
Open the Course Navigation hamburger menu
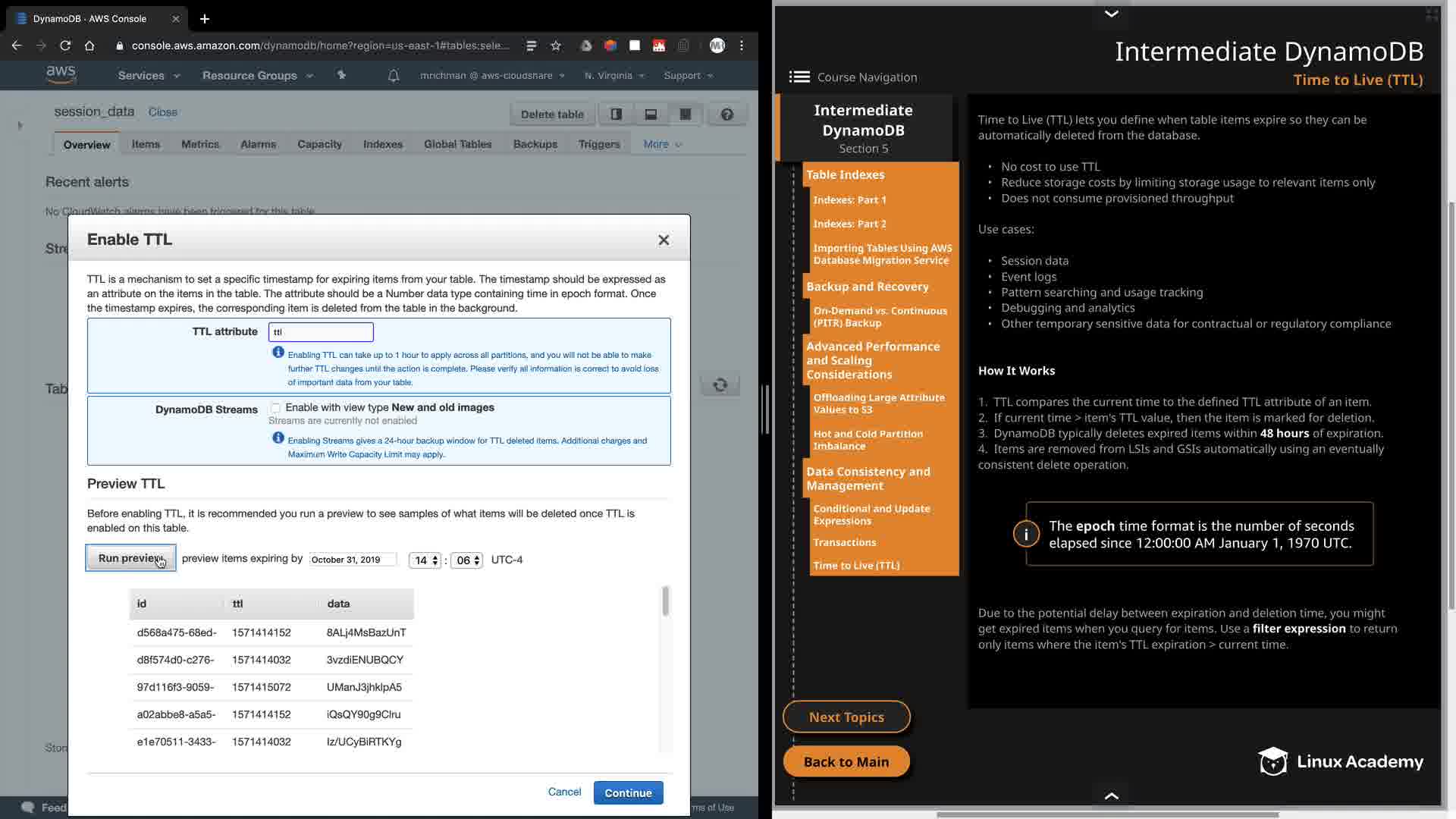coord(799,77)
